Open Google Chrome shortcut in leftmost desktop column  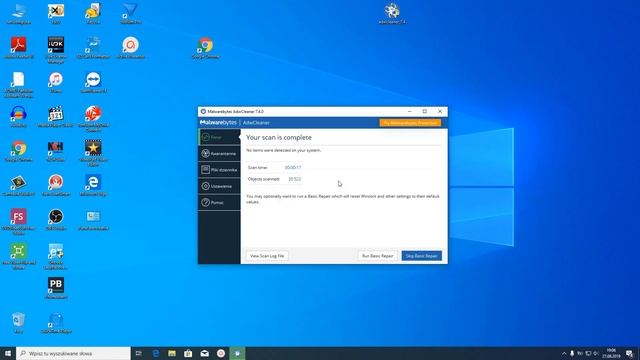pos(18,151)
